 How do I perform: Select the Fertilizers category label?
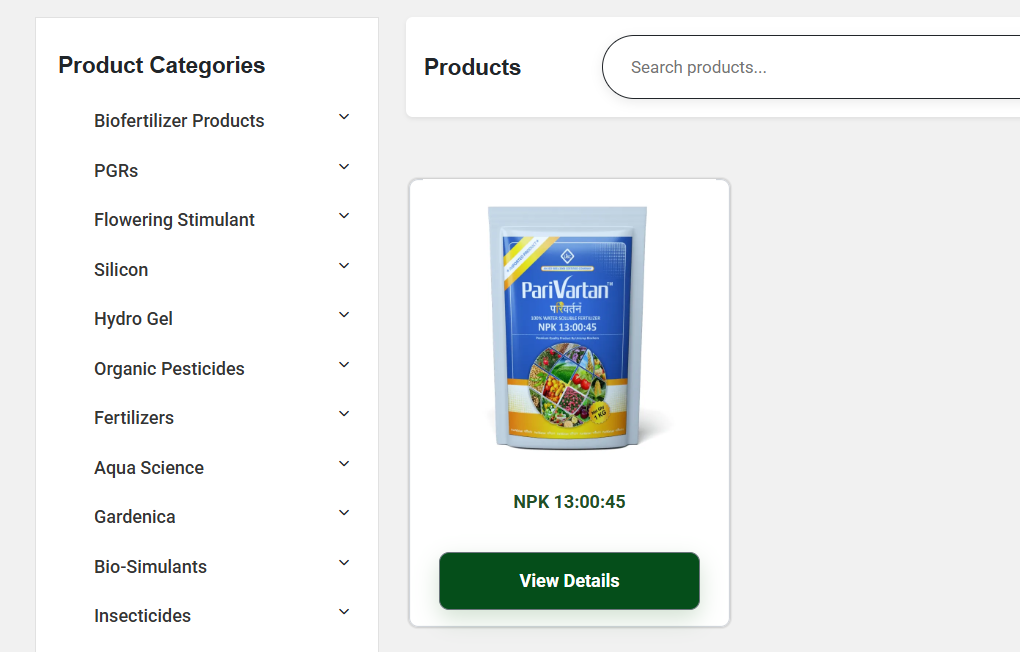[134, 418]
